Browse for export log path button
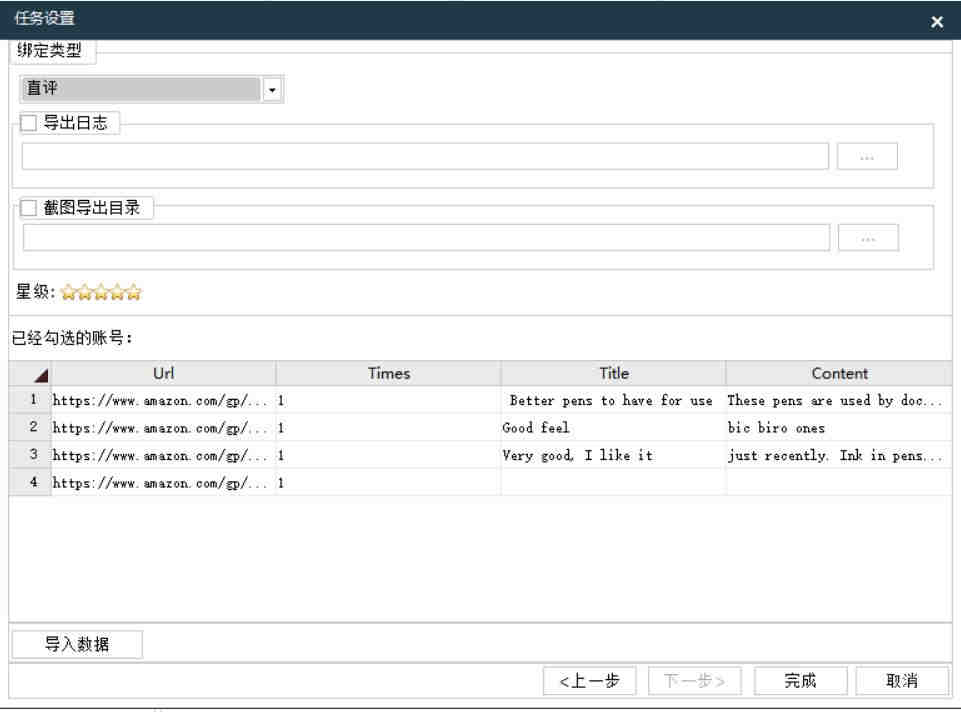 (867, 156)
